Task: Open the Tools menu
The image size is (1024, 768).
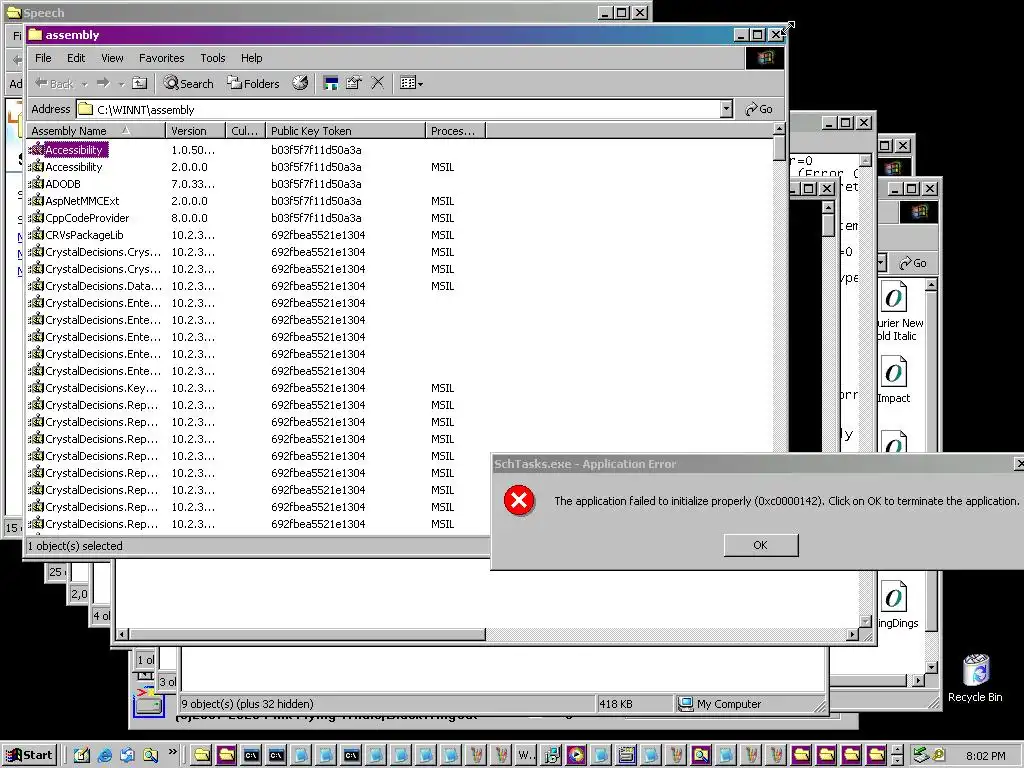Action: pos(212,58)
